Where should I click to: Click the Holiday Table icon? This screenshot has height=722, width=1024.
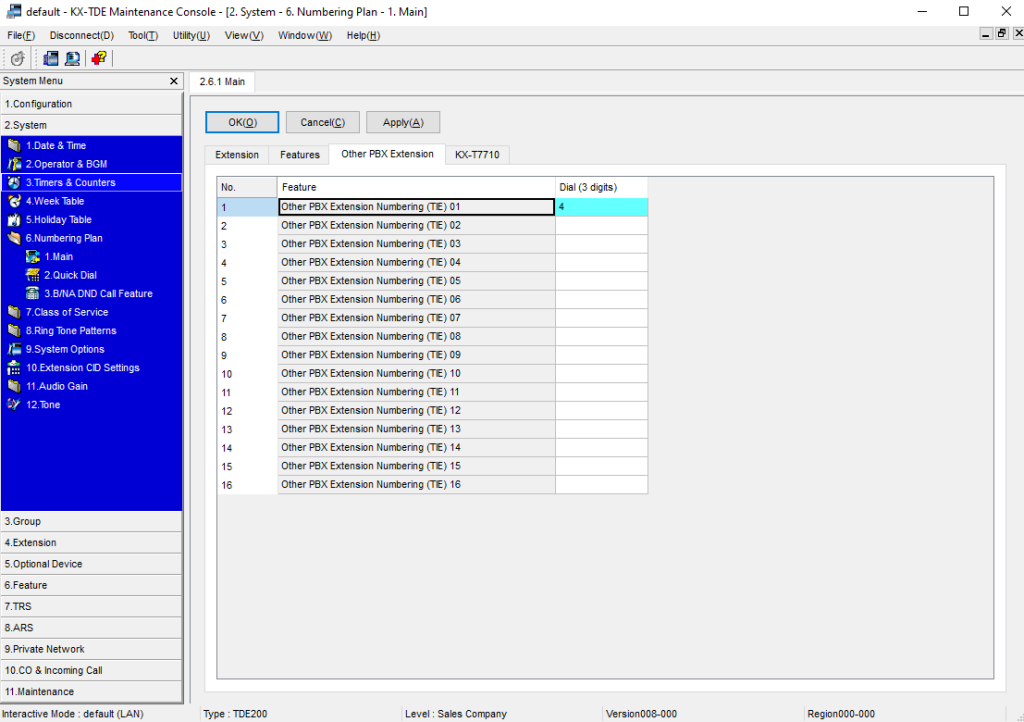click(14, 219)
